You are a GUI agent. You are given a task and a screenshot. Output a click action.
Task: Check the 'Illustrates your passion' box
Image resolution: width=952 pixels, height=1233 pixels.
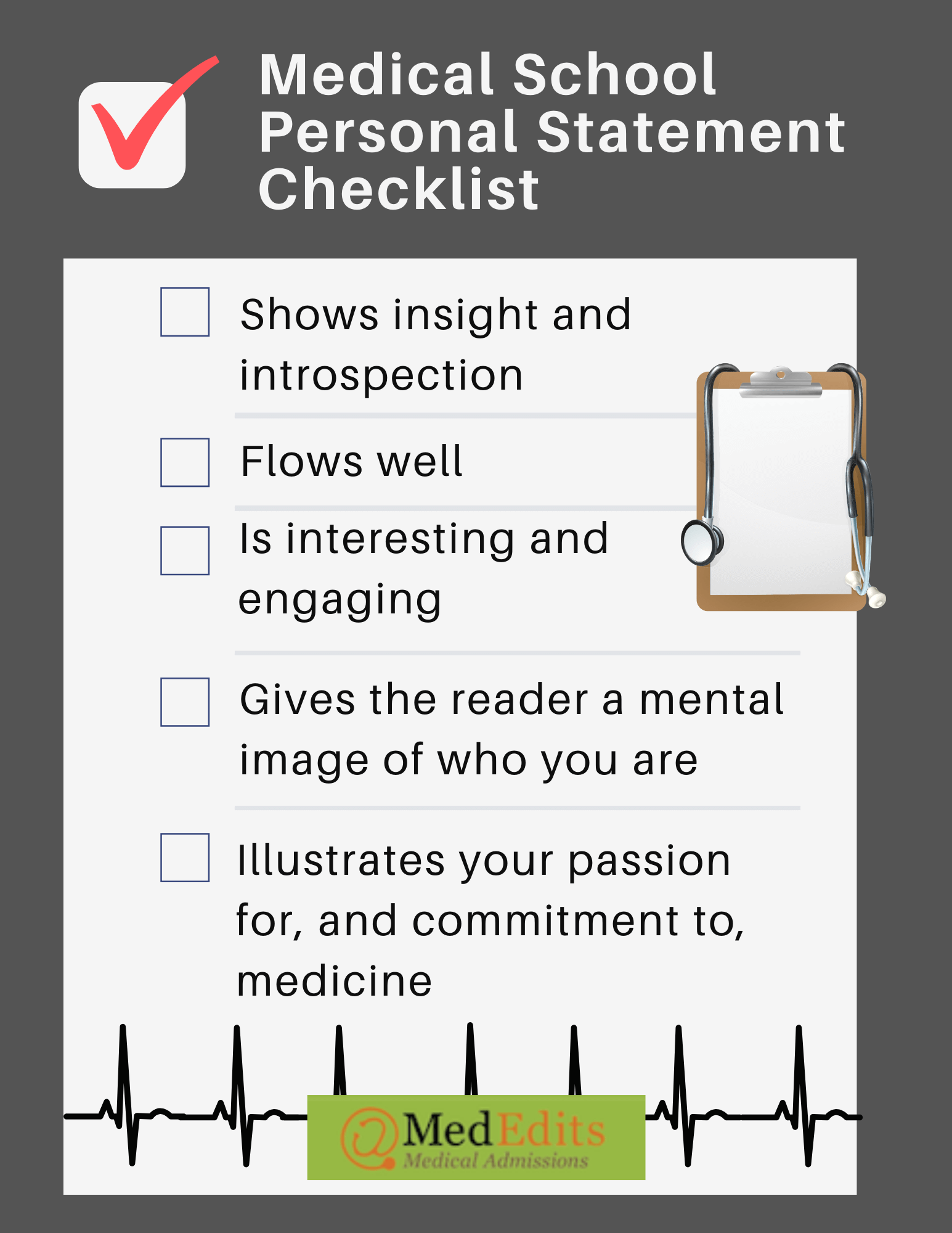(185, 858)
